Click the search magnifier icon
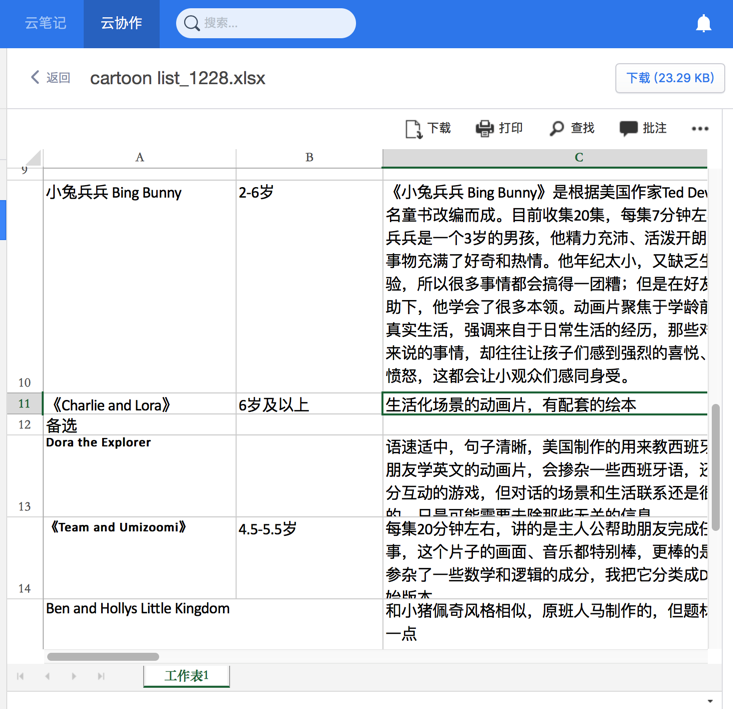 (x=191, y=23)
